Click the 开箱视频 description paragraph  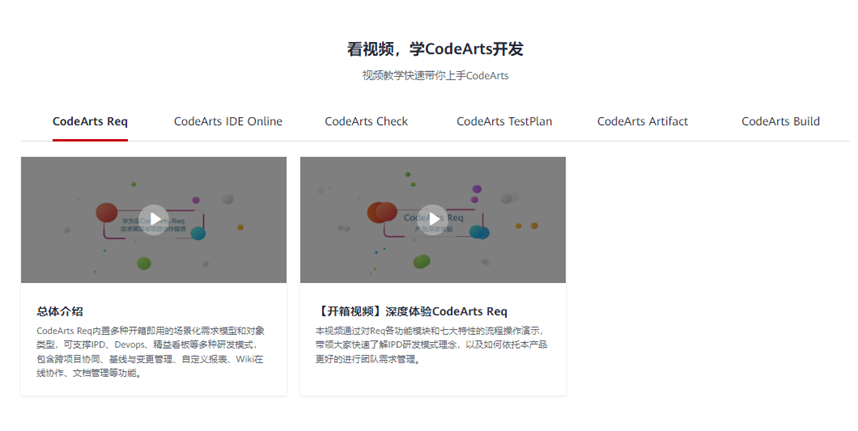coord(431,345)
